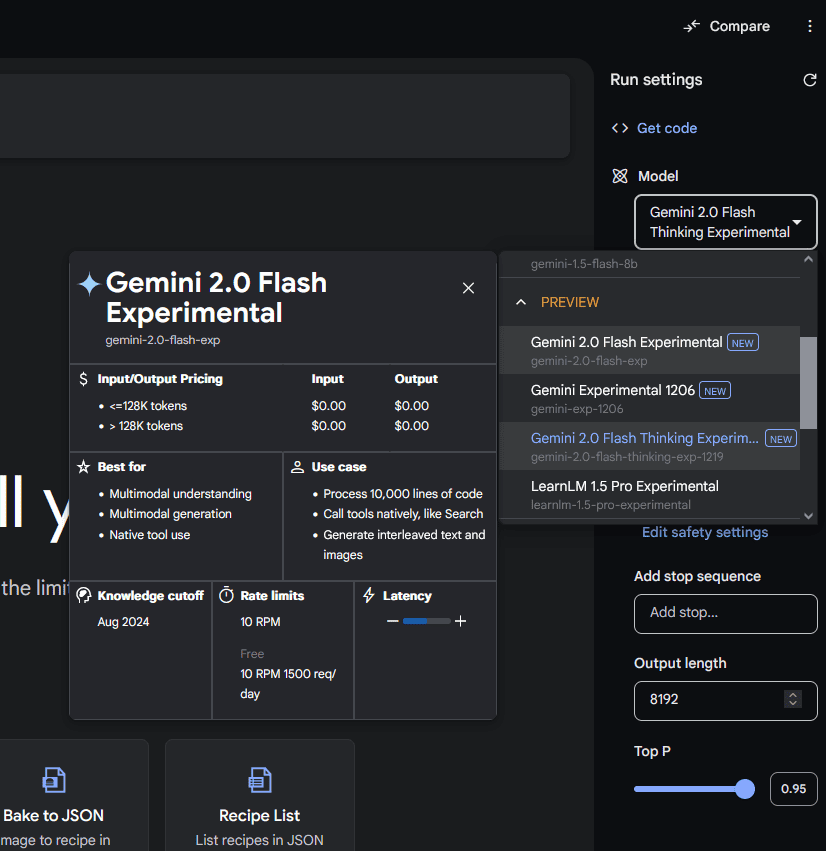Image resolution: width=826 pixels, height=851 pixels.
Task: Click the Output length field showing 8192
Action: point(726,701)
